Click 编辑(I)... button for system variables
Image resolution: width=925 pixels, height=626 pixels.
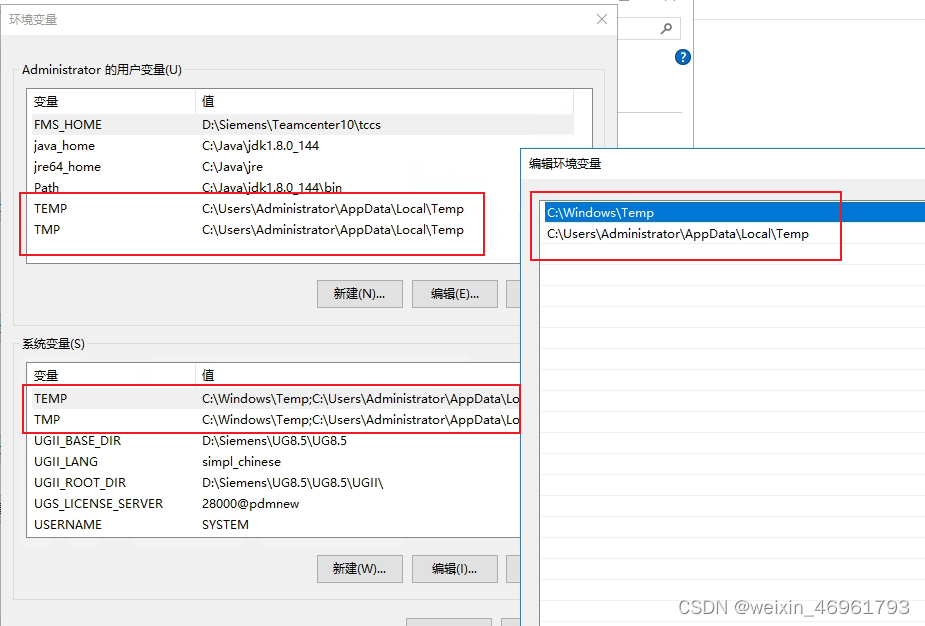(454, 568)
